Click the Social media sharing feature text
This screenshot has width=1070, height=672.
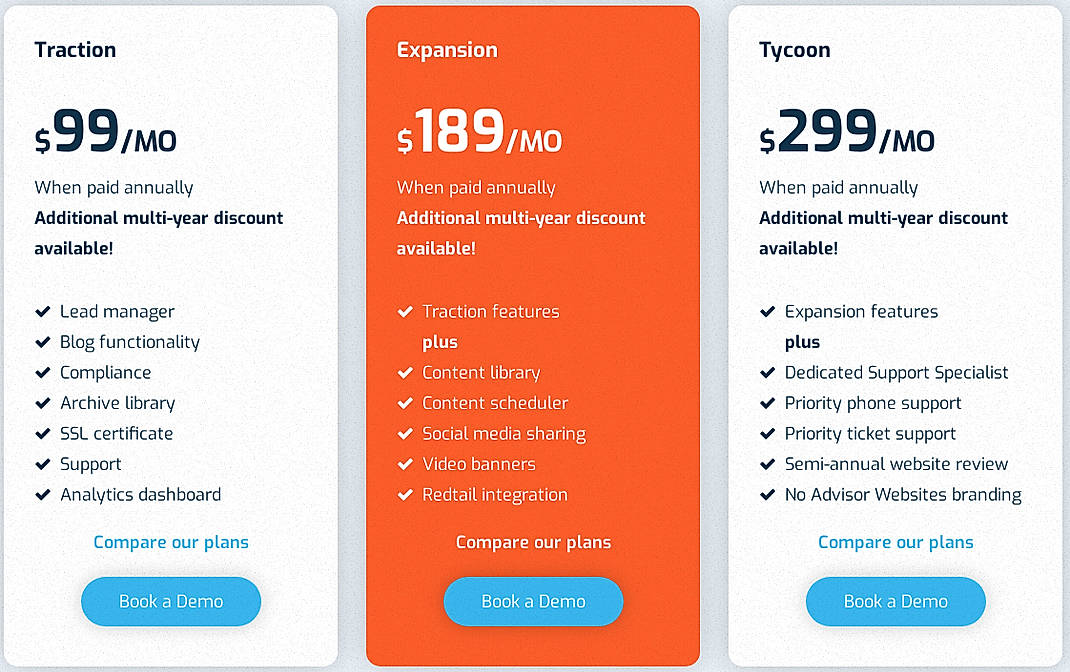(x=504, y=434)
